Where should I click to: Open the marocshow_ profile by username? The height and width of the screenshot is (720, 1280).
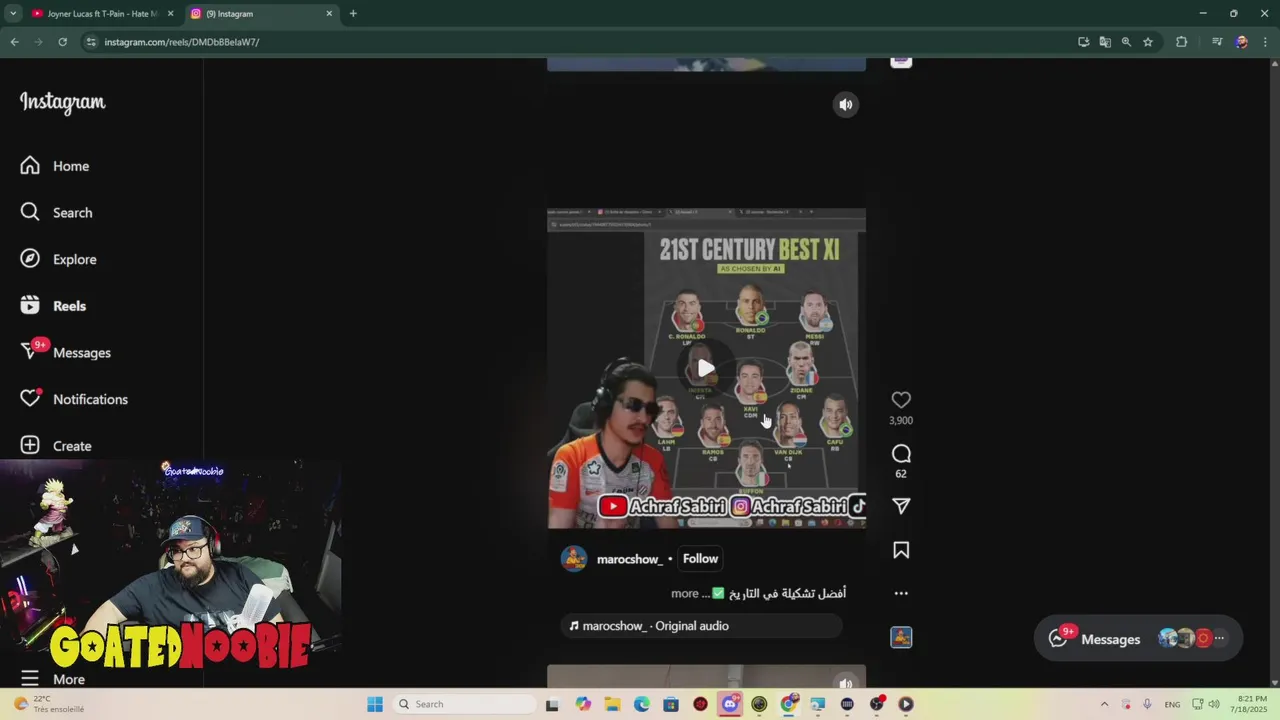[630, 559]
